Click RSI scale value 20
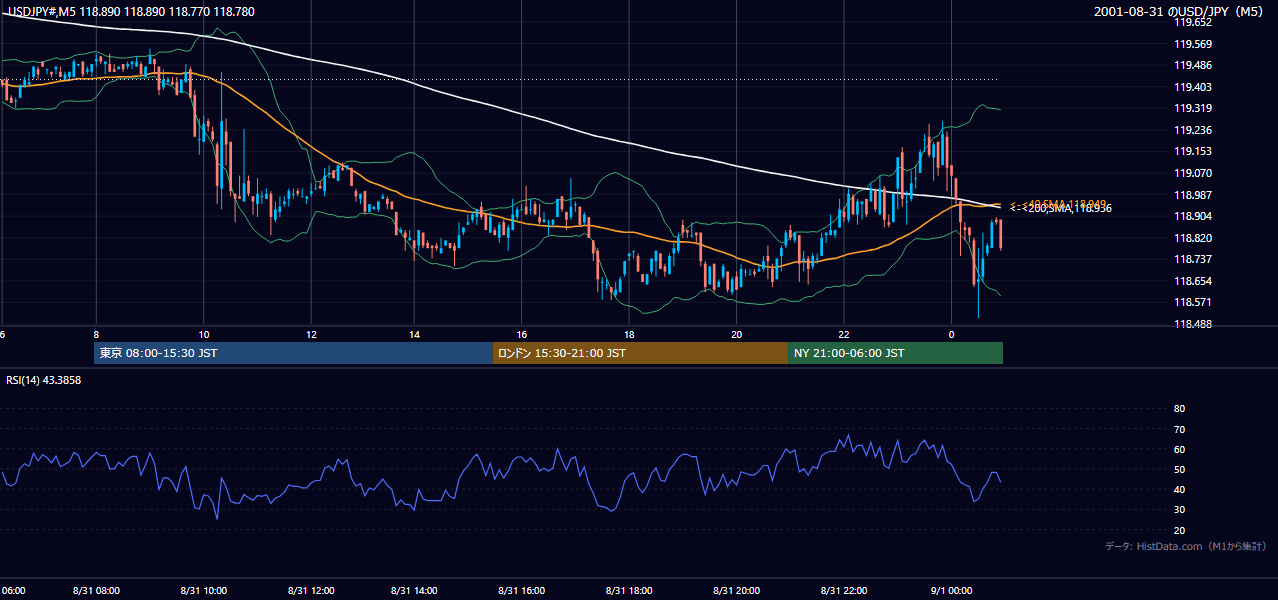Screen dimensions: 1278x600 pos(1179,530)
